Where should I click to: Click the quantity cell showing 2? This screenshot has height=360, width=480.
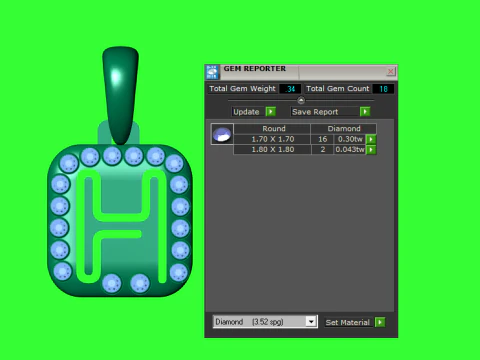322,149
